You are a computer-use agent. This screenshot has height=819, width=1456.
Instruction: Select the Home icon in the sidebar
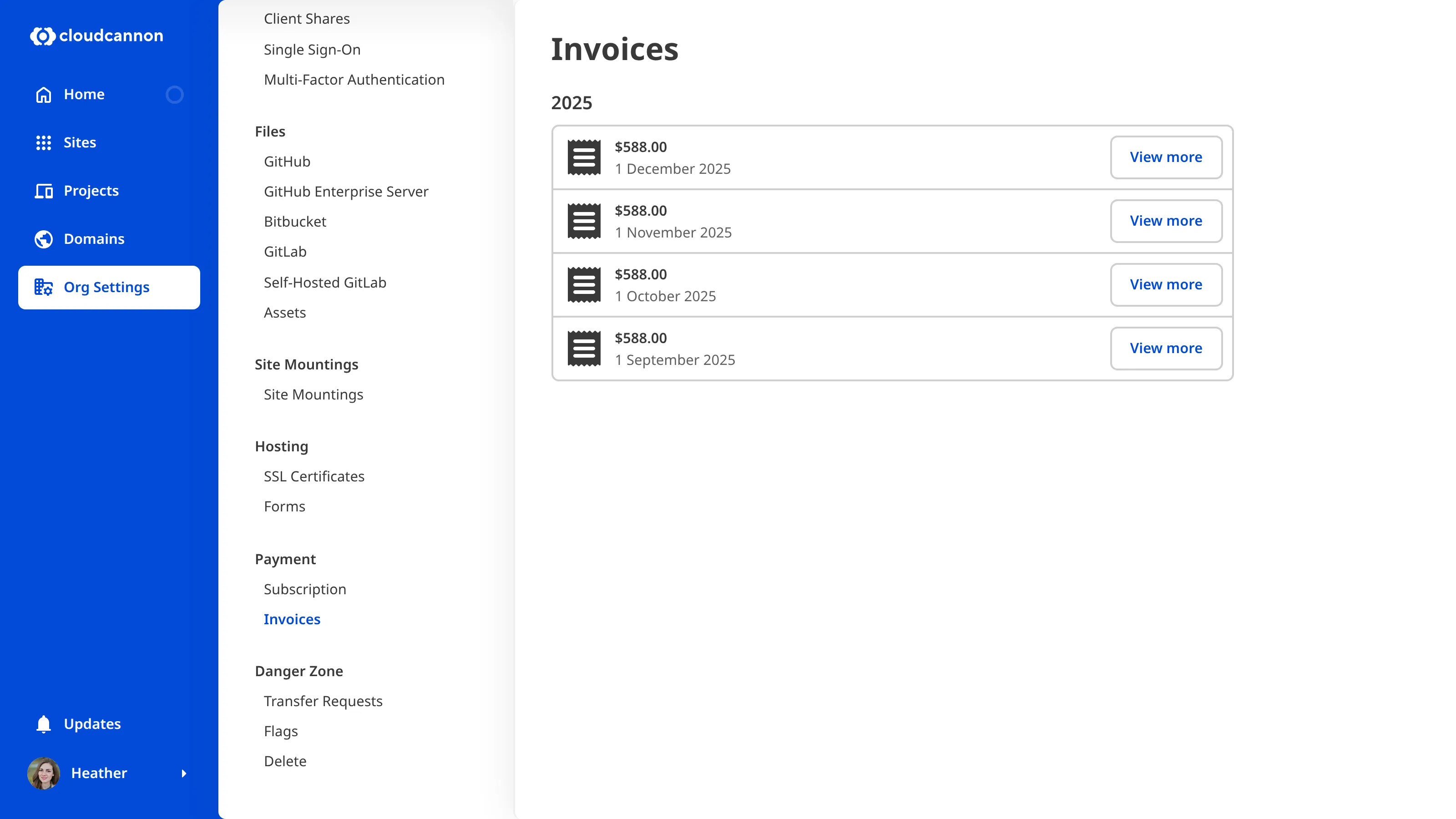point(44,94)
